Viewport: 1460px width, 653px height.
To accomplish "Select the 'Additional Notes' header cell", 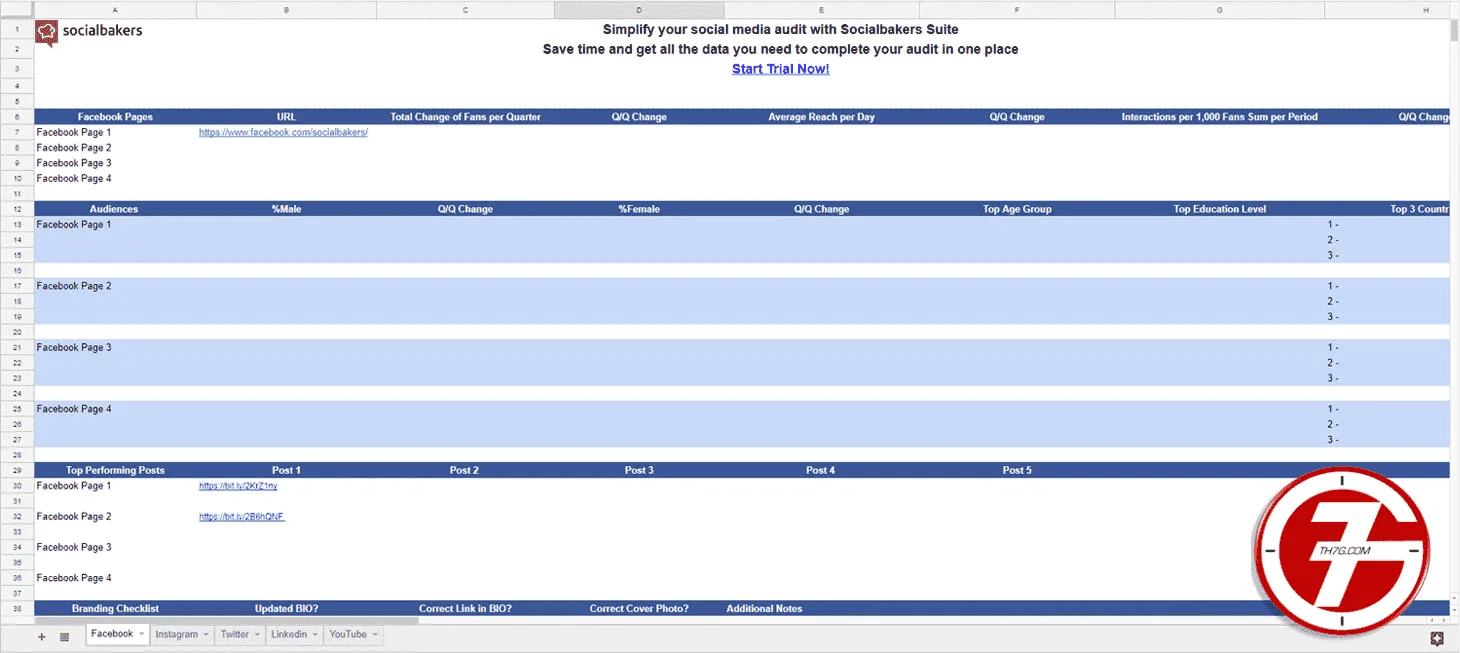I will tap(821, 608).
